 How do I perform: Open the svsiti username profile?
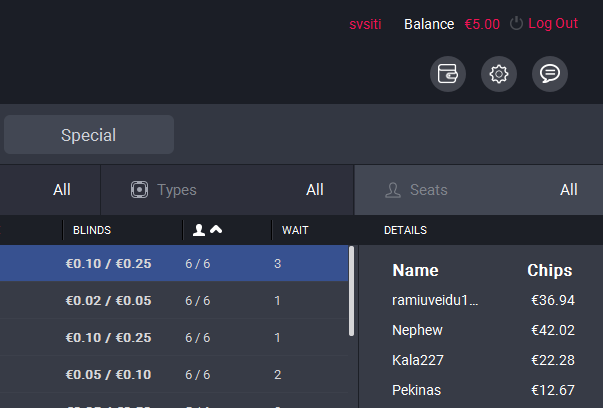pos(365,24)
